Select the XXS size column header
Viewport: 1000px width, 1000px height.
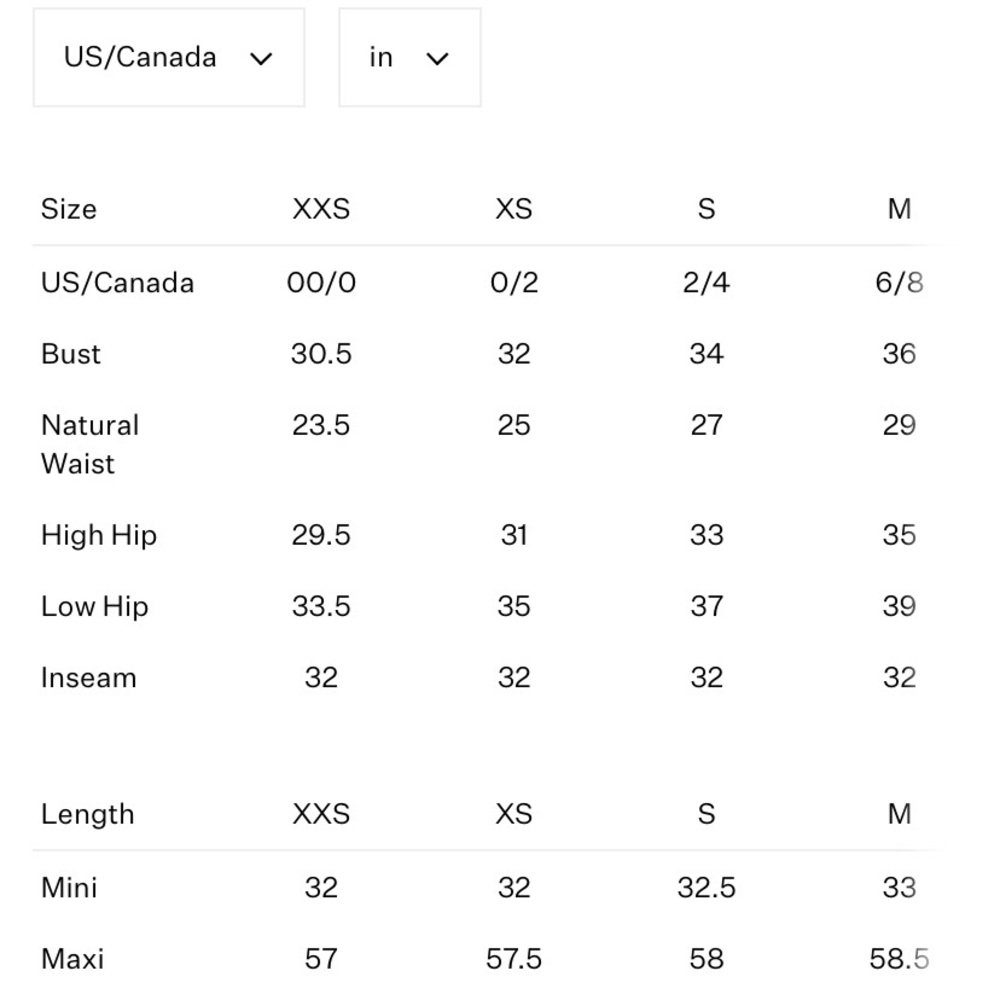pyautogui.click(x=321, y=209)
